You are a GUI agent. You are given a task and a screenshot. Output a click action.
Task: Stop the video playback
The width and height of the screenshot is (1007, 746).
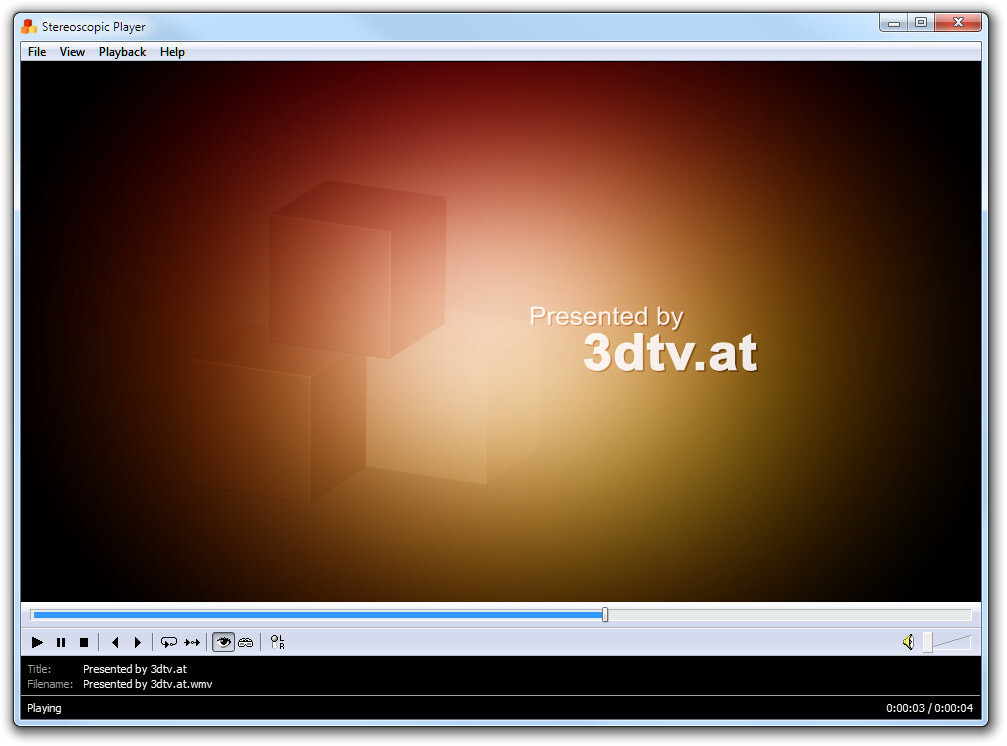(84, 642)
